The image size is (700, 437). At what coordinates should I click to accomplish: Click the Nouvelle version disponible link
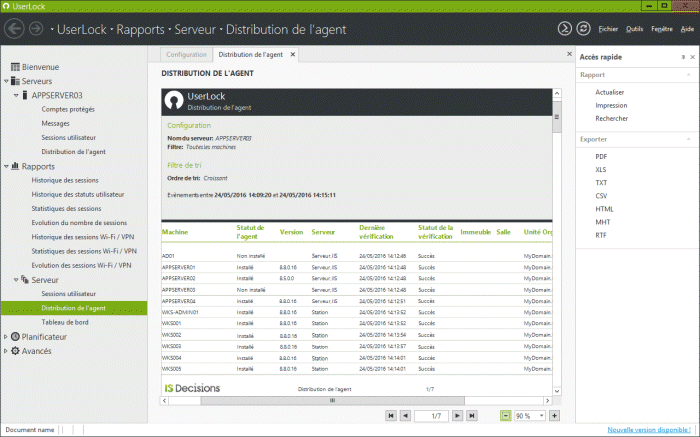coord(649,429)
